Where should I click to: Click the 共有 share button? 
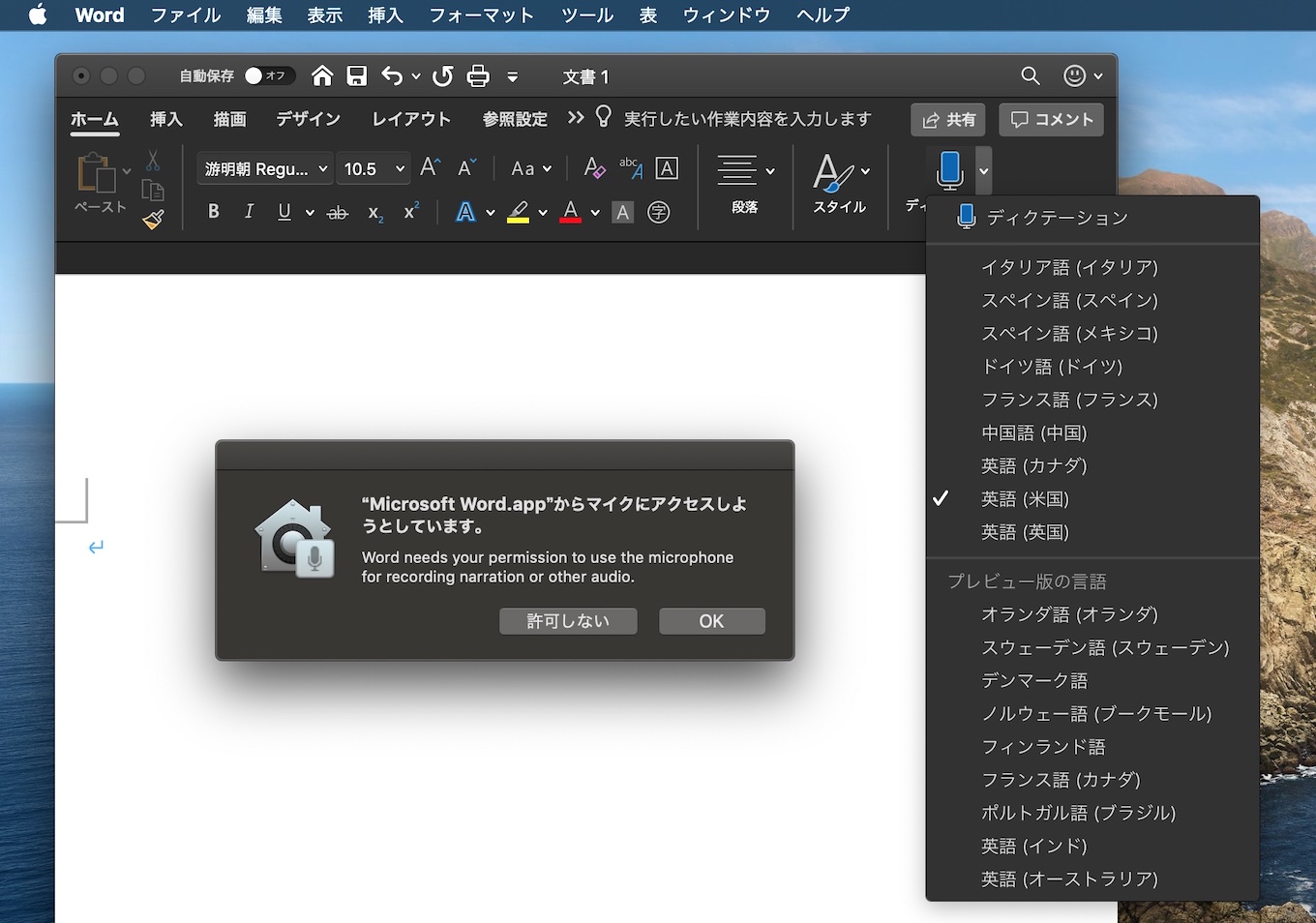pos(948,120)
